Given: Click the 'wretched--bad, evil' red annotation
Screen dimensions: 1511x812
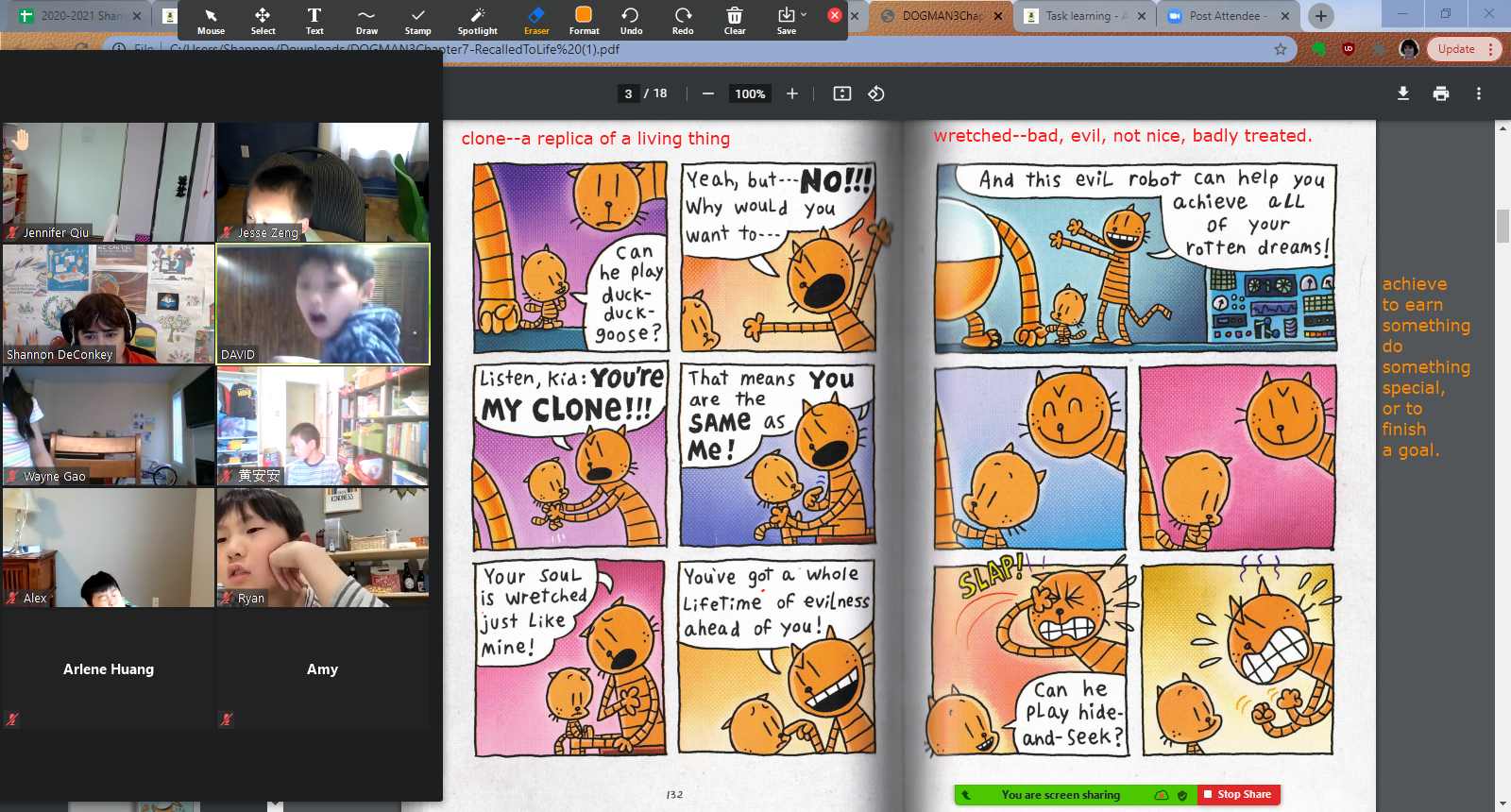Looking at the screenshot, I should (x=1123, y=136).
